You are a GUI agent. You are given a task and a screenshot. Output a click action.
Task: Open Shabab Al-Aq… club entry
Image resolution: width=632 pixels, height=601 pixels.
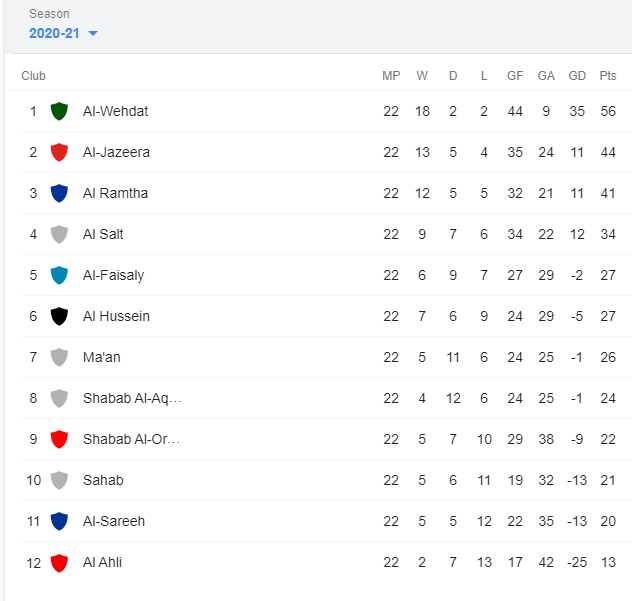[132, 398]
